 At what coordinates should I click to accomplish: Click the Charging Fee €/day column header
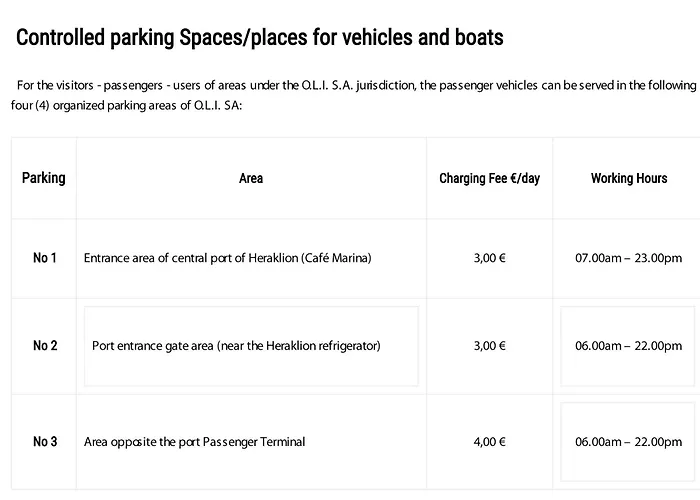tap(490, 179)
